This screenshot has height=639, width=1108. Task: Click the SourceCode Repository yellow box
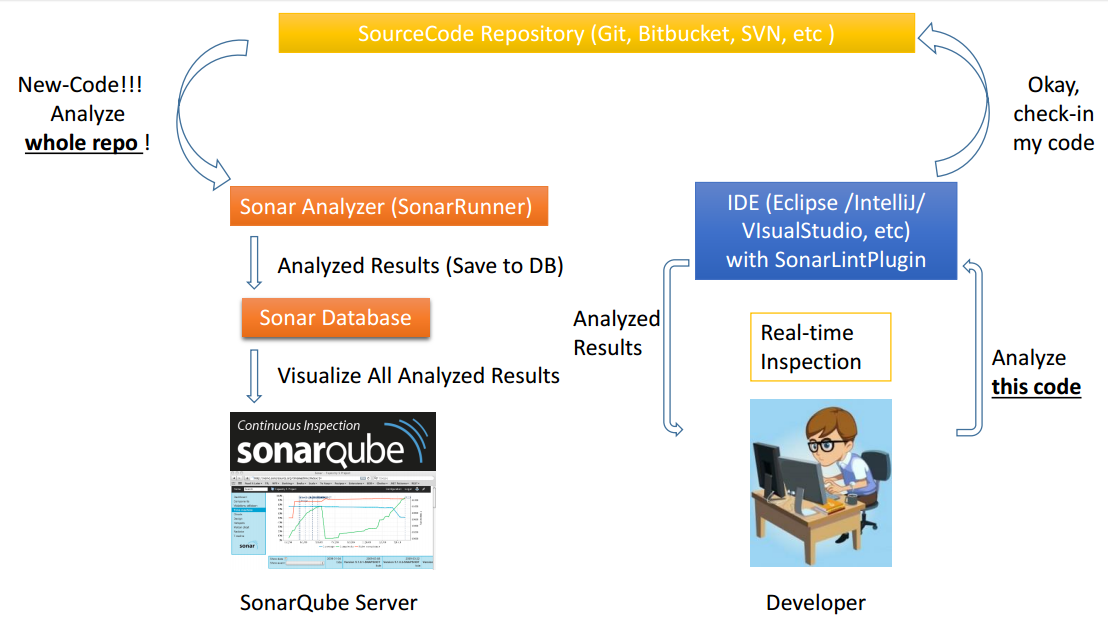click(596, 33)
